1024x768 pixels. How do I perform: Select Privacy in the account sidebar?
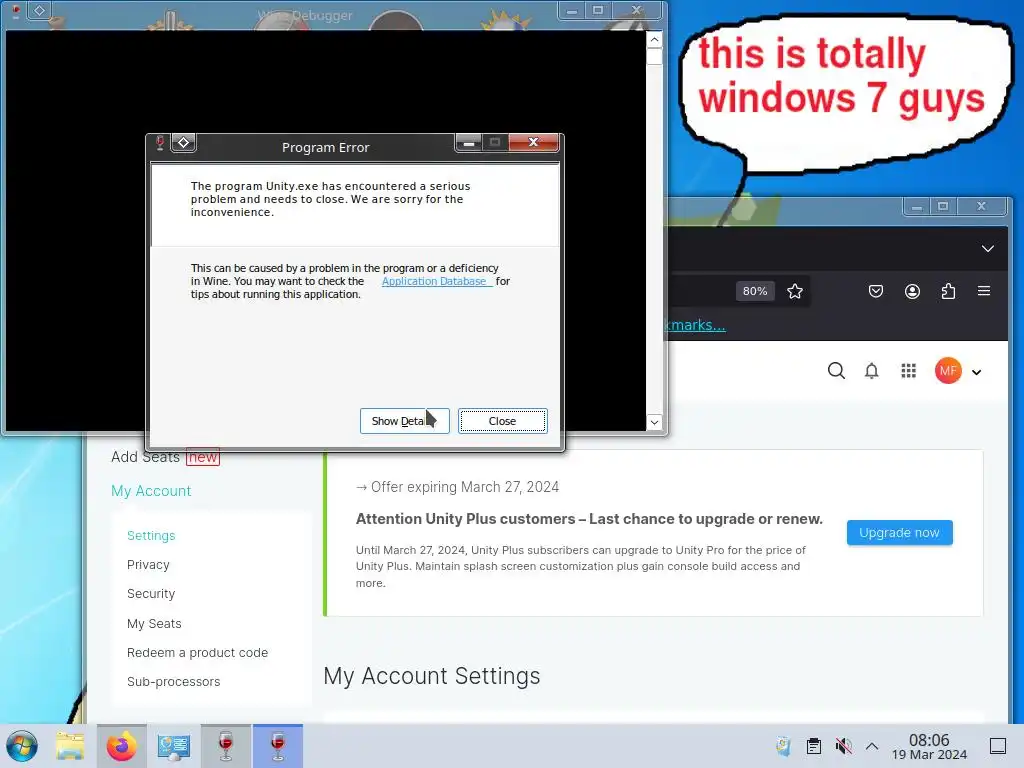[148, 565]
